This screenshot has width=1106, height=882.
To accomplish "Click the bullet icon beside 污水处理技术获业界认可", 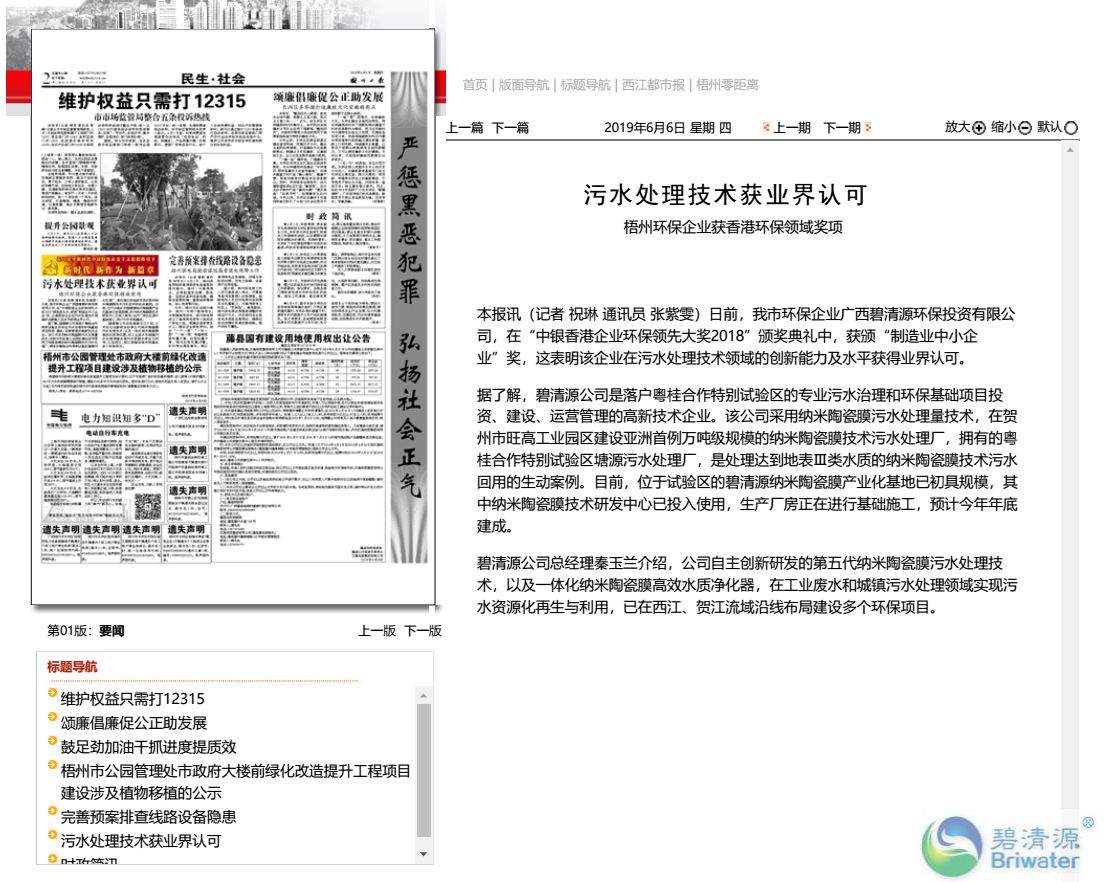I will [x=52, y=835].
